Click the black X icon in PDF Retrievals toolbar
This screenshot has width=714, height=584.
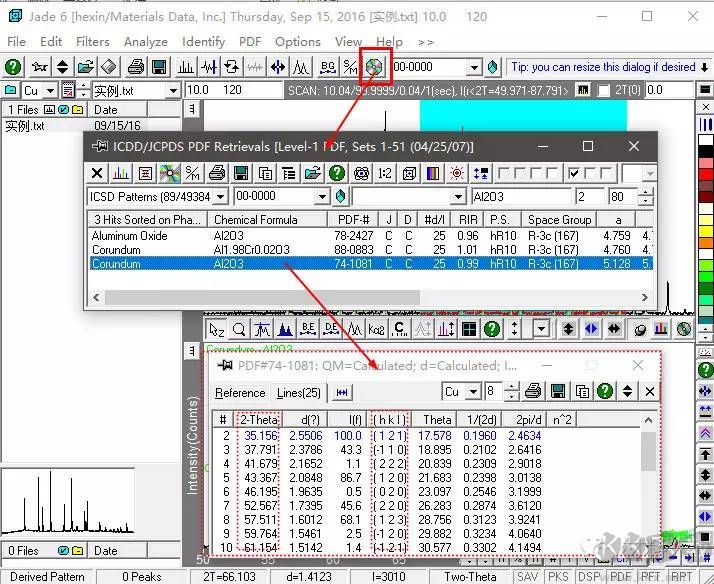[x=97, y=173]
